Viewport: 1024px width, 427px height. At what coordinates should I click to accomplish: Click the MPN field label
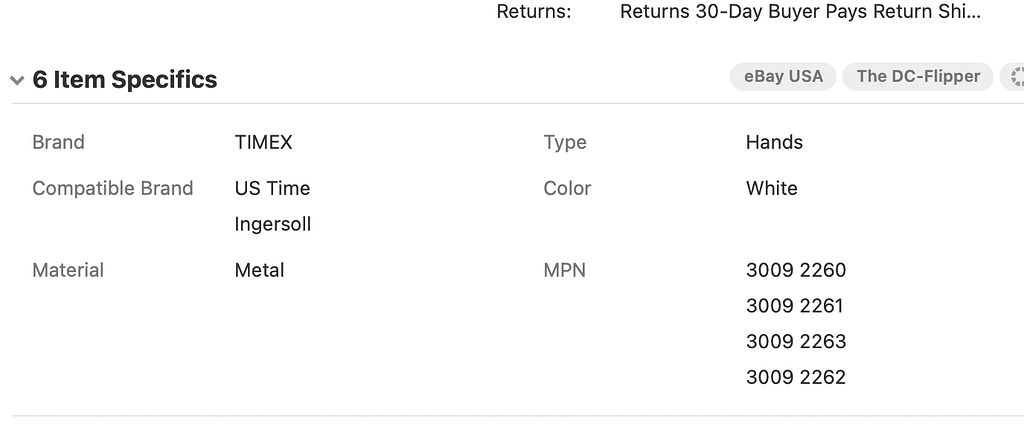pyautogui.click(x=565, y=270)
